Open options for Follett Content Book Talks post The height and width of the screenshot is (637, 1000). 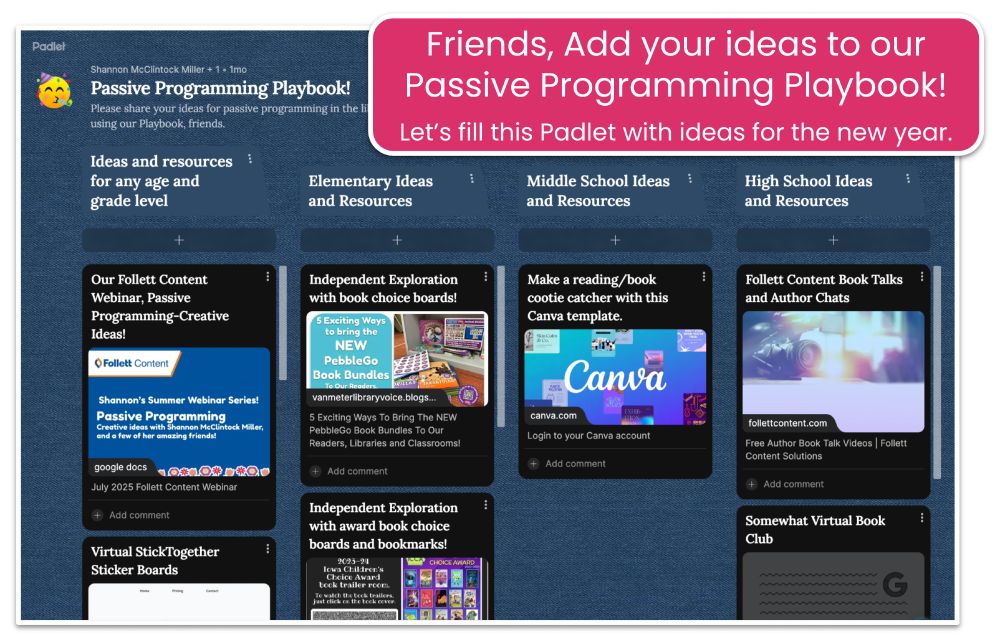click(922, 277)
